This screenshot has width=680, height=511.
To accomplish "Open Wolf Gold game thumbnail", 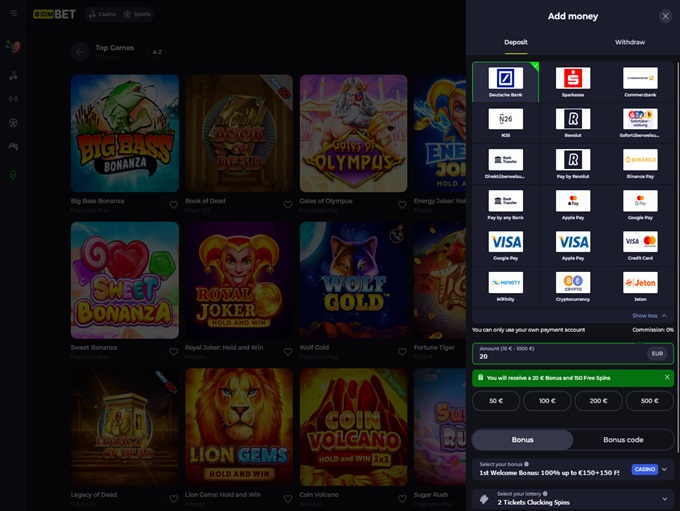I will click(353, 280).
